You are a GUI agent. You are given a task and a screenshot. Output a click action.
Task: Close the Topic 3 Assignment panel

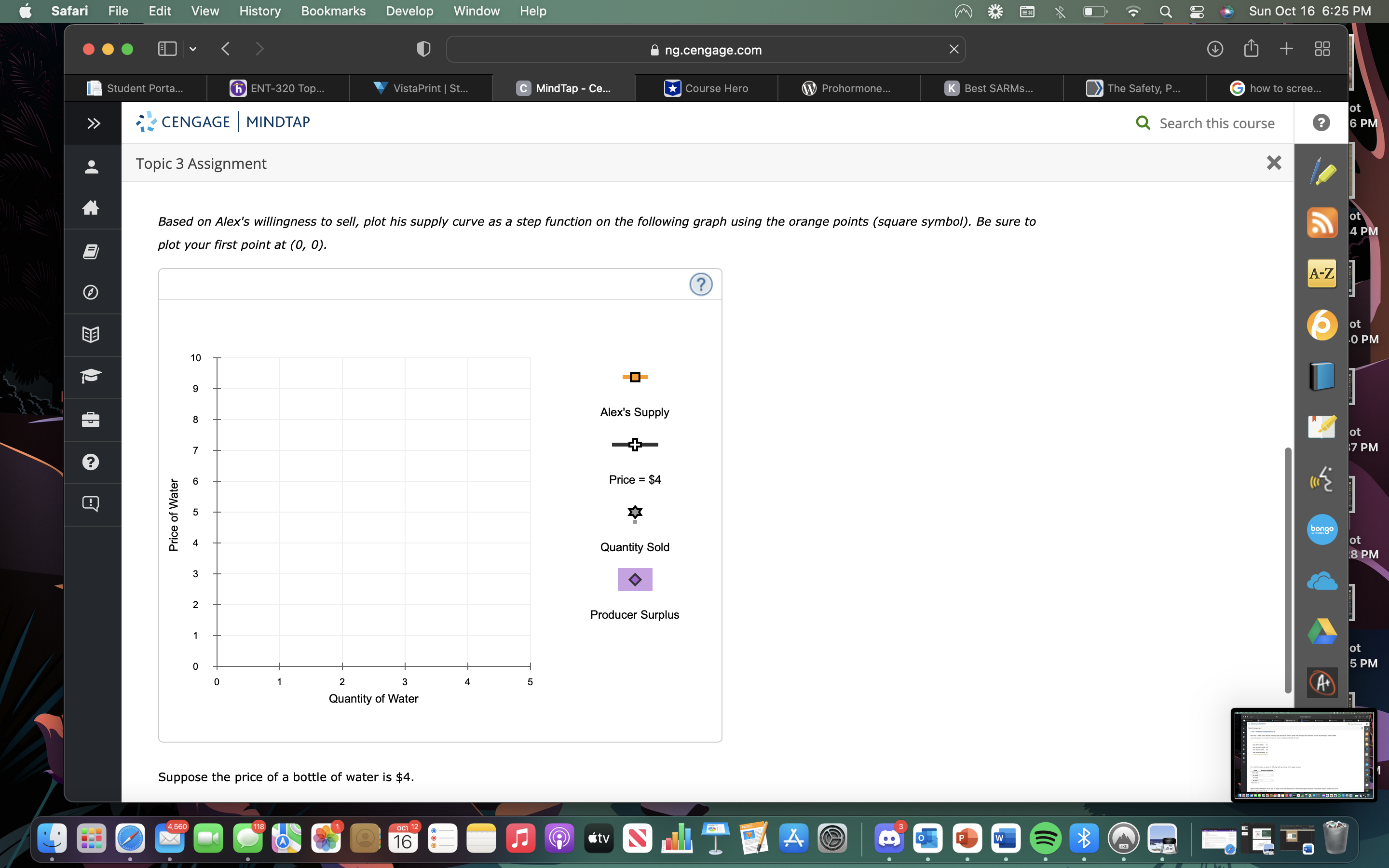tap(1274, 163)
